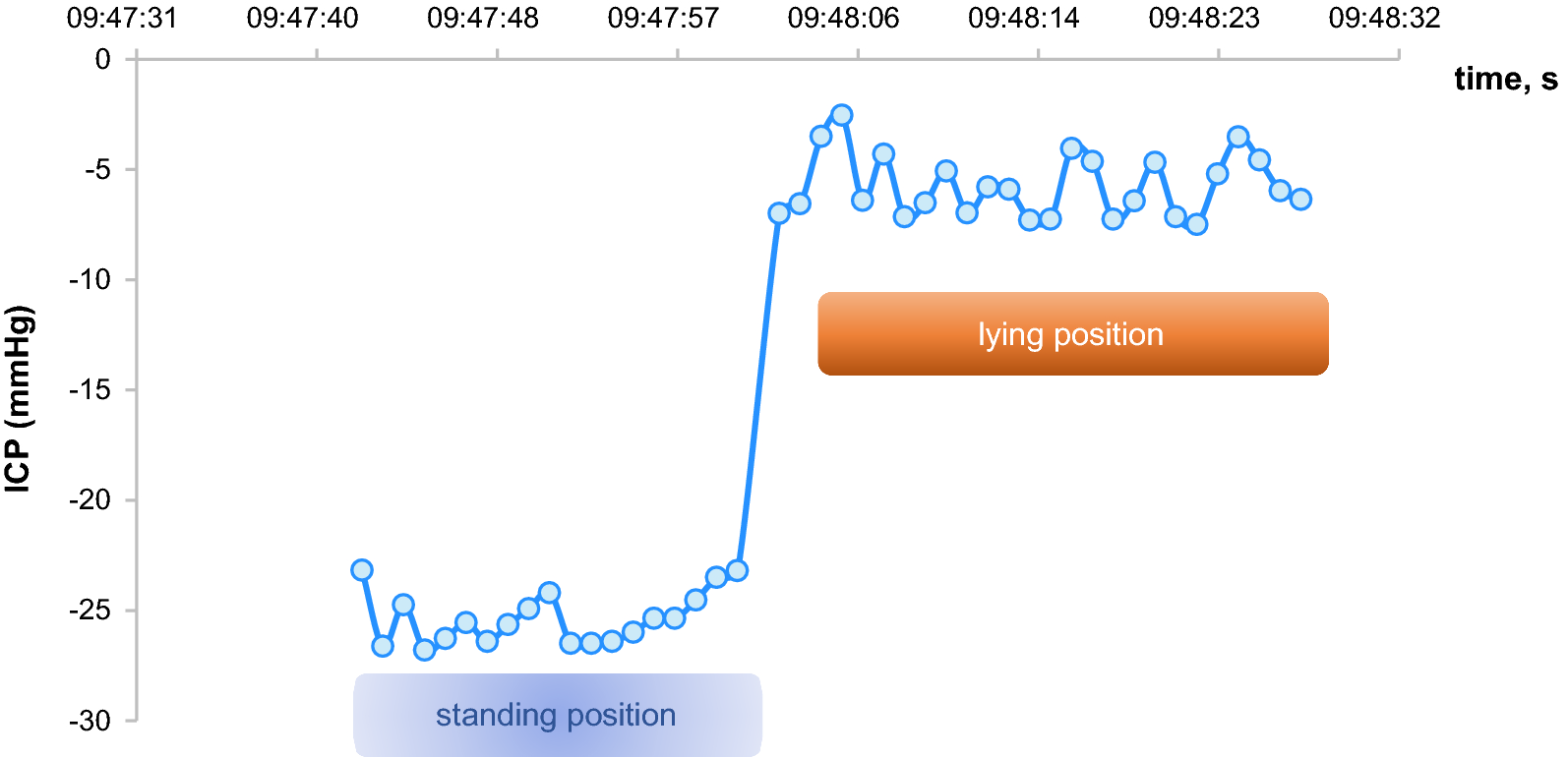
Task: Click the -30 label on ICP axis
Action: point(90,721)
